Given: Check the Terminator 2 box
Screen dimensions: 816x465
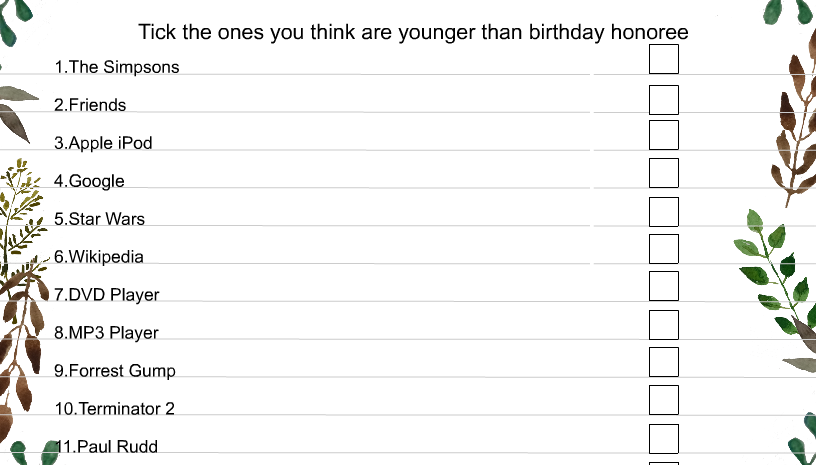Looking at the screenshot, I should coord(664,400).
